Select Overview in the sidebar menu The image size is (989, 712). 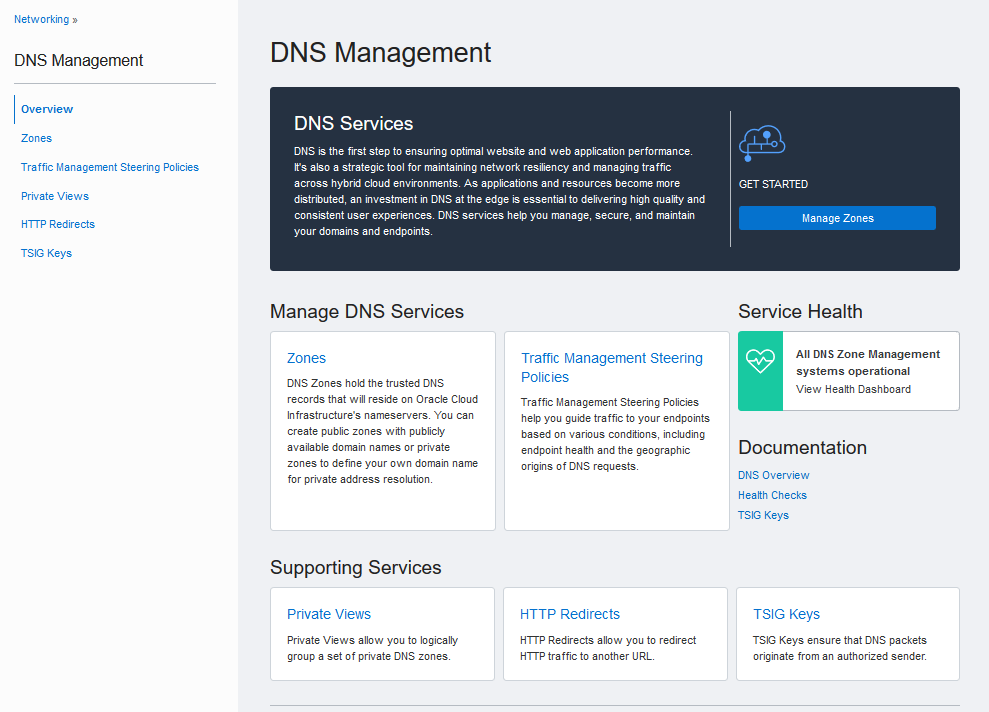click(x=47, y=109)
